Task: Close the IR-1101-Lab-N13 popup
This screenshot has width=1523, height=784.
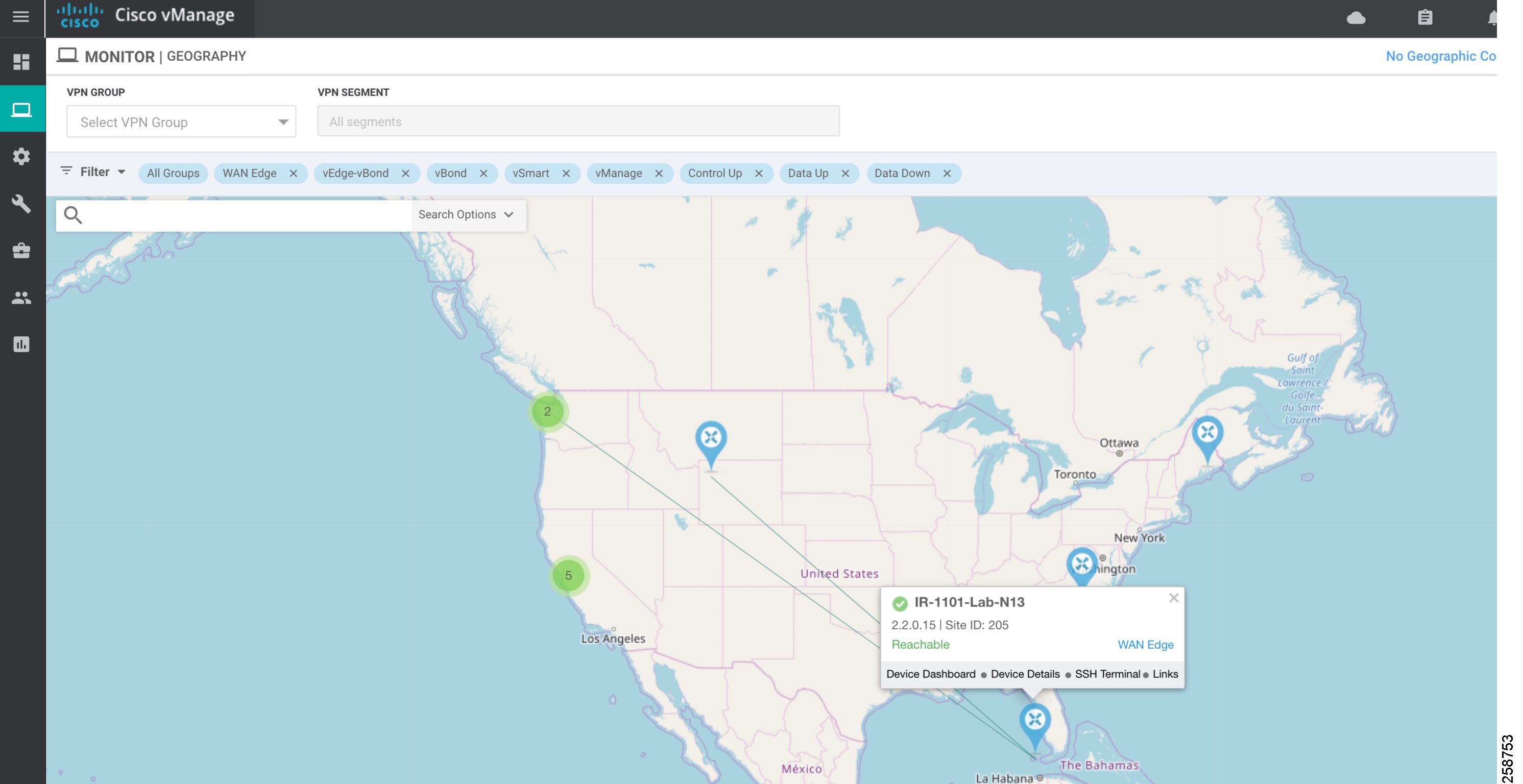Action: click(x=1174, y=598)
